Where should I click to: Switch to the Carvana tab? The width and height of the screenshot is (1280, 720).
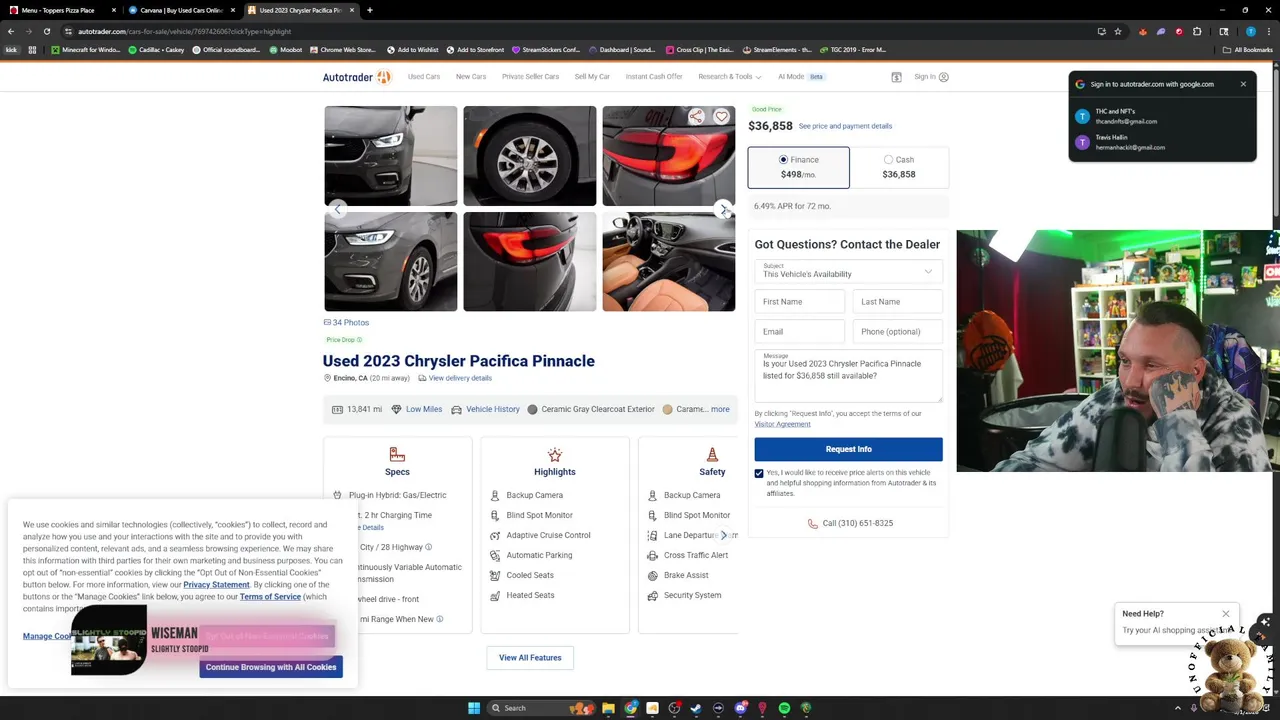click(181, 10)
